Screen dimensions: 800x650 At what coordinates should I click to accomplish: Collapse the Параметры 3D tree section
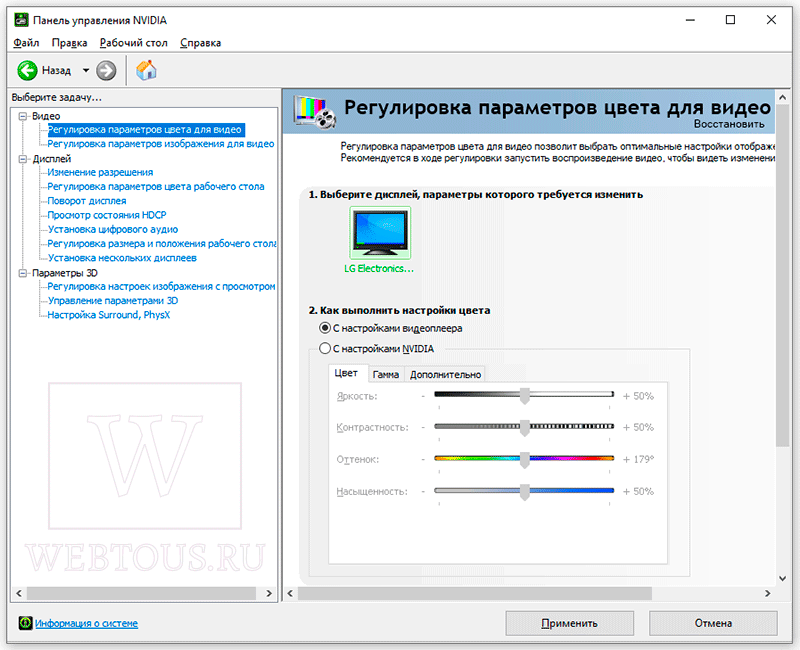click(23, 273)
